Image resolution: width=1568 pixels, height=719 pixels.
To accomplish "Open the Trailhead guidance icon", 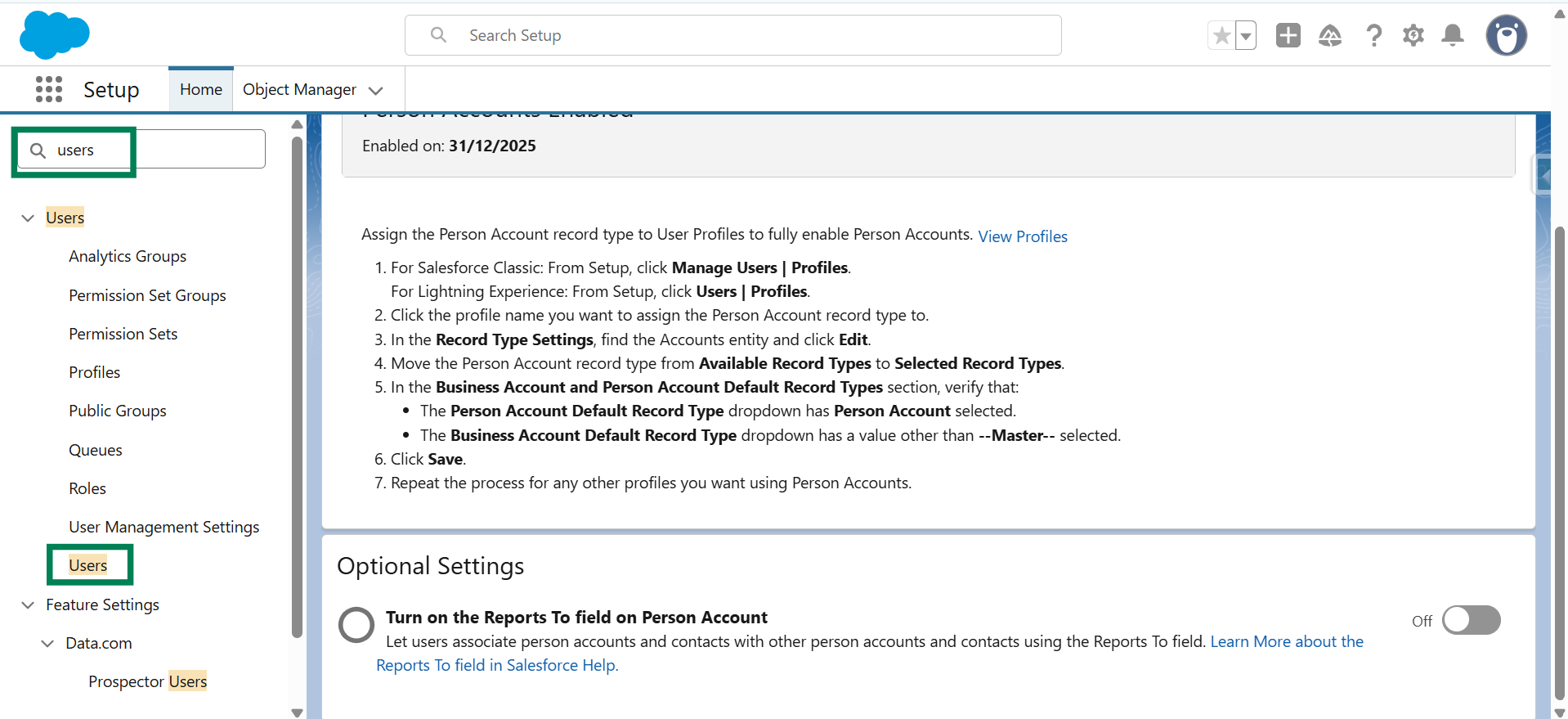I will (1330, 35).
